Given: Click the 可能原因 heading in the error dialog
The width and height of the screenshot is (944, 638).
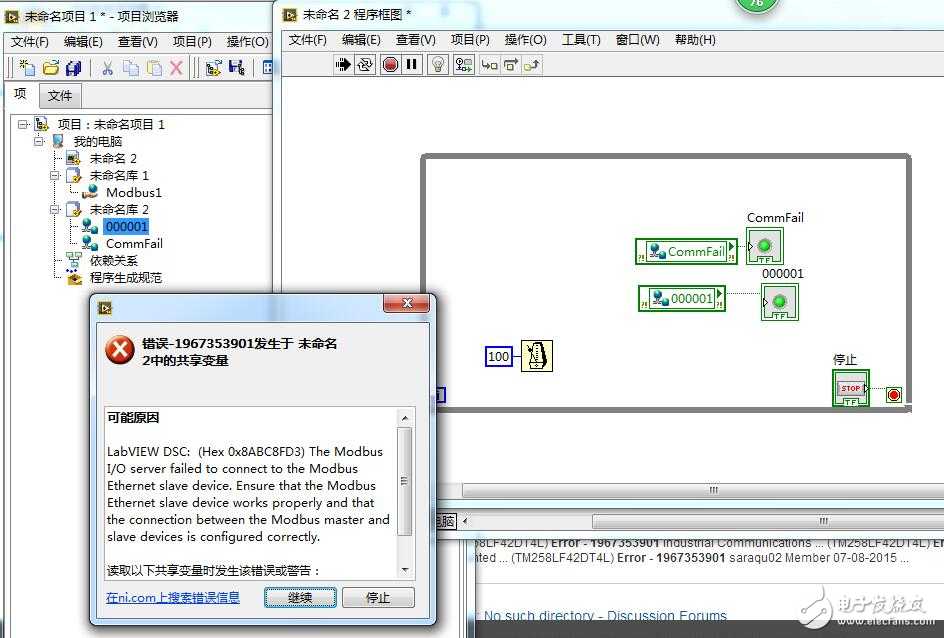Looking at the screenshot, I should [133, 418].
